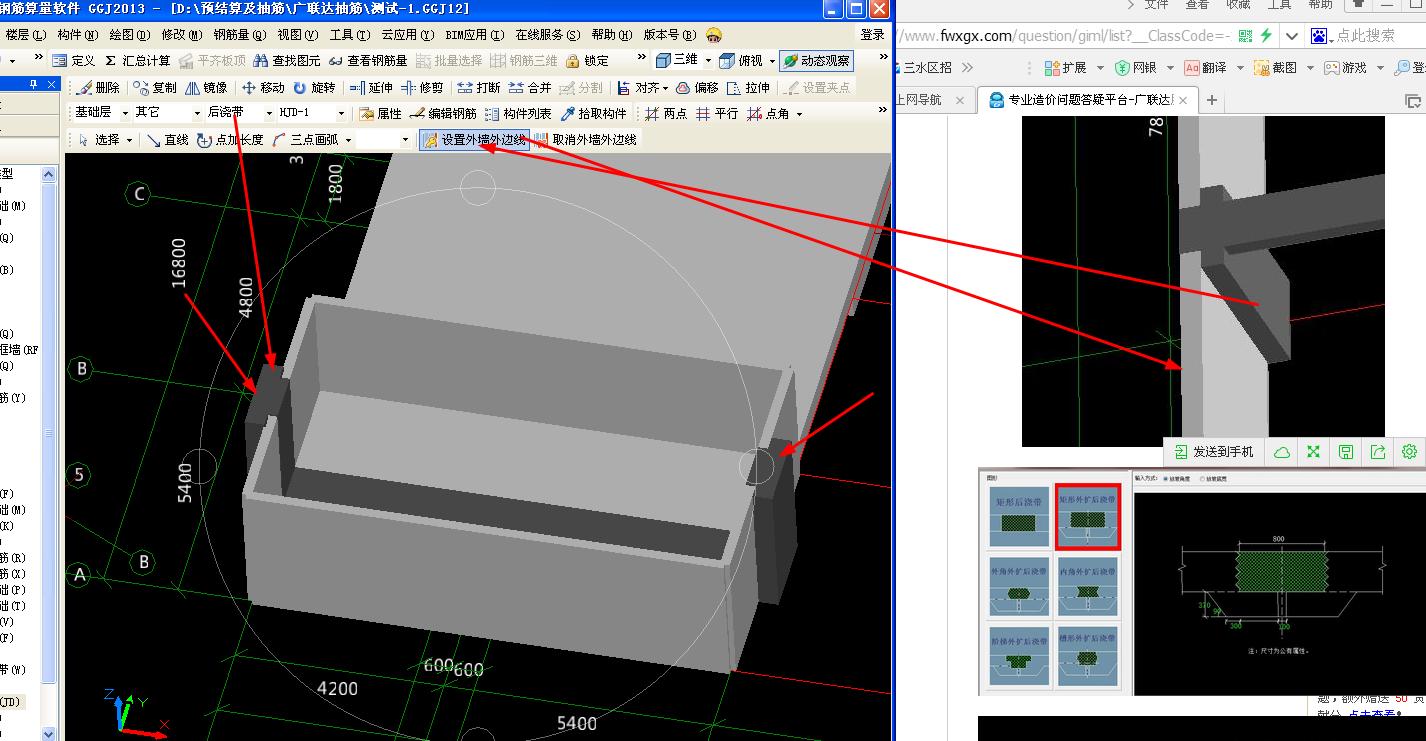Viewport: 1426px width, 741px height.
Task: Click the 点此搜索 browser search box
Action: click(x=1365, y=36)
